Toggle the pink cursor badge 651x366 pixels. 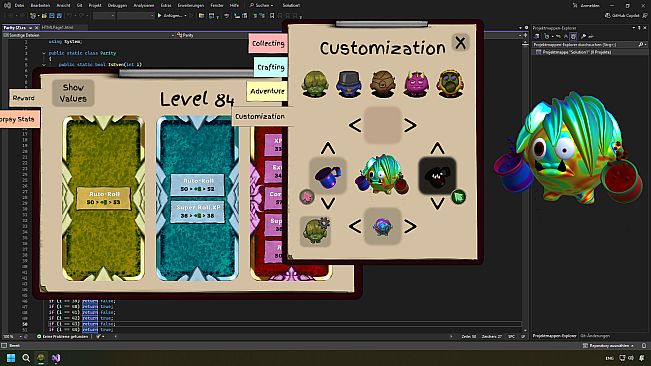(x=307, y=196)
